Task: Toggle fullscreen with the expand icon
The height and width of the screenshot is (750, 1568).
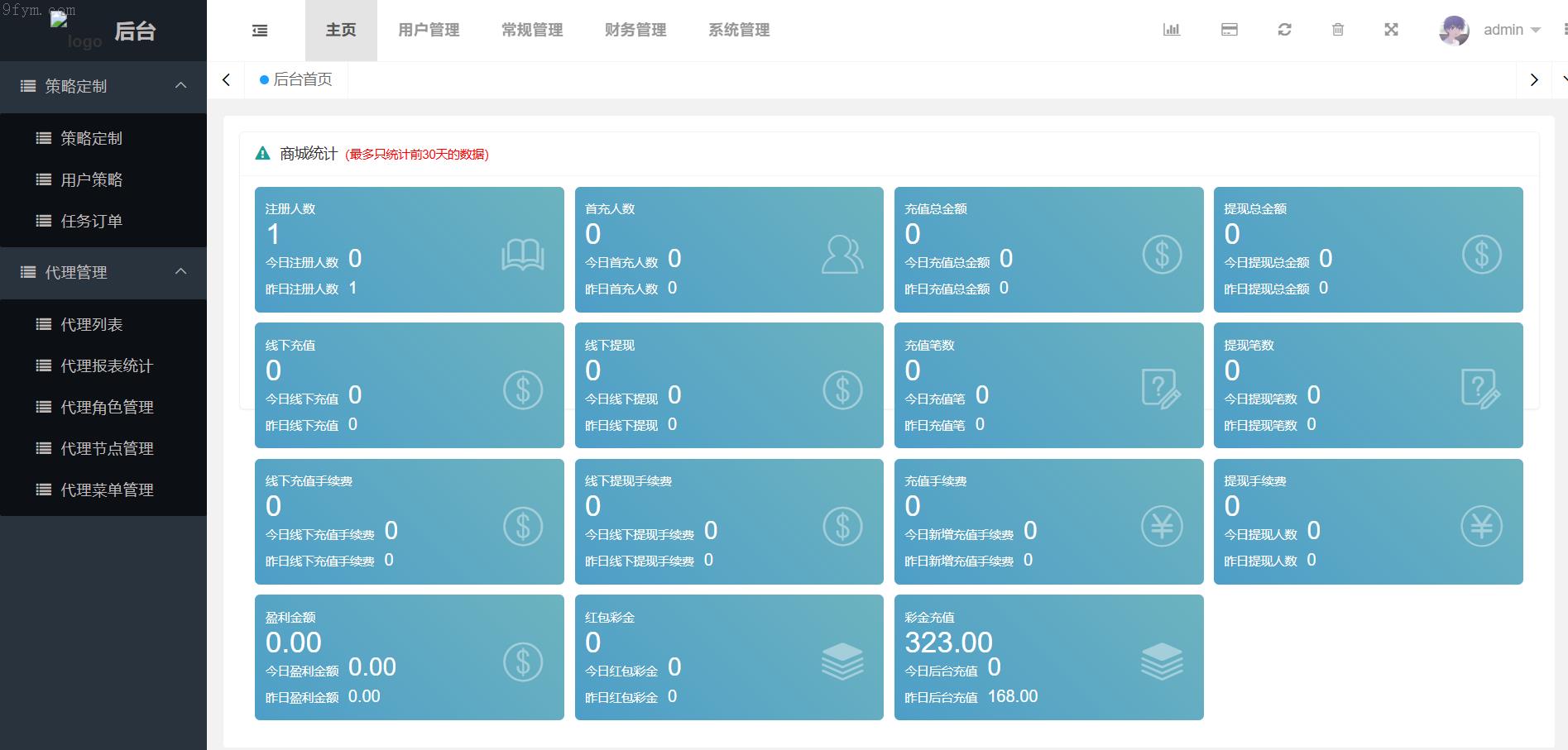Action: coord(1391,30)
